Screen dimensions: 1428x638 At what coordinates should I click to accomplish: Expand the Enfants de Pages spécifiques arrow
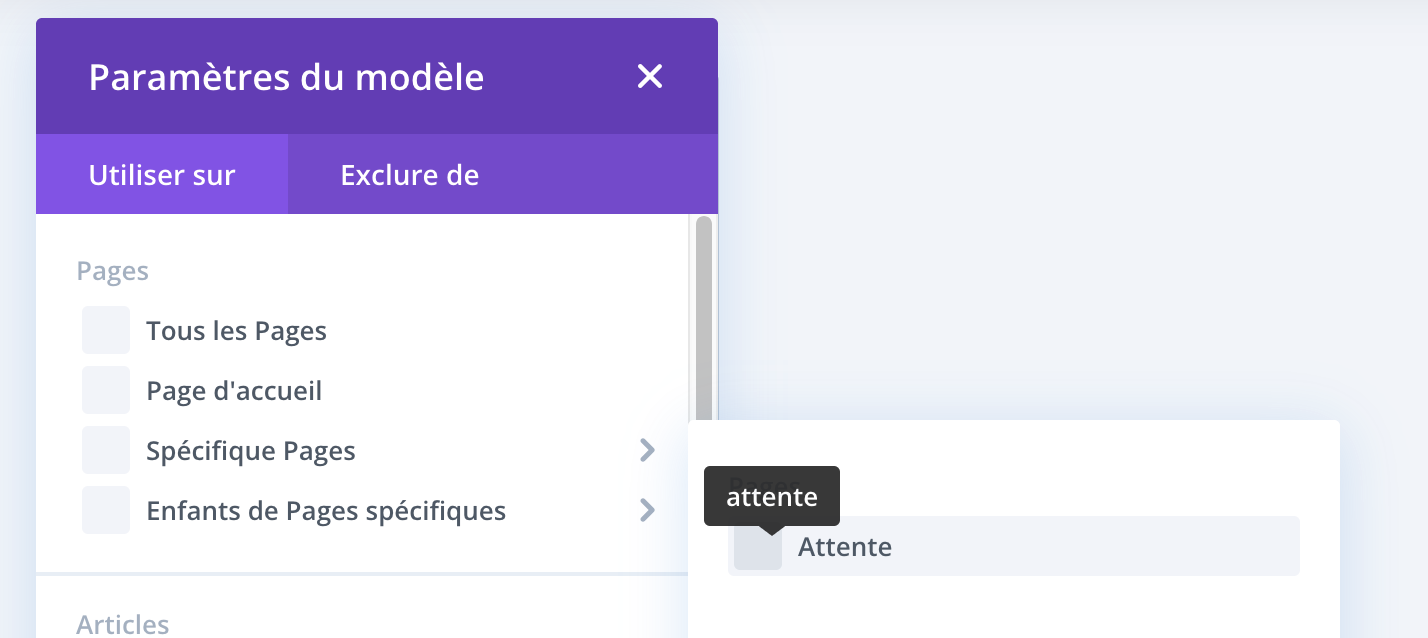647,510
